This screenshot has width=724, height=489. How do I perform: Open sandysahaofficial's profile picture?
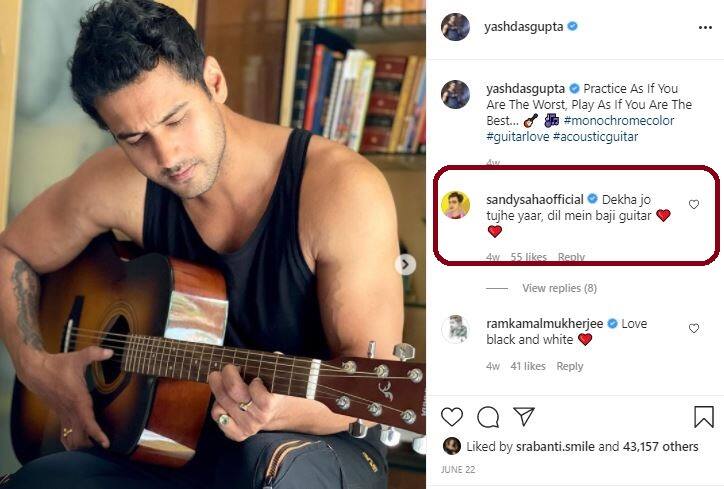[455, 204]
